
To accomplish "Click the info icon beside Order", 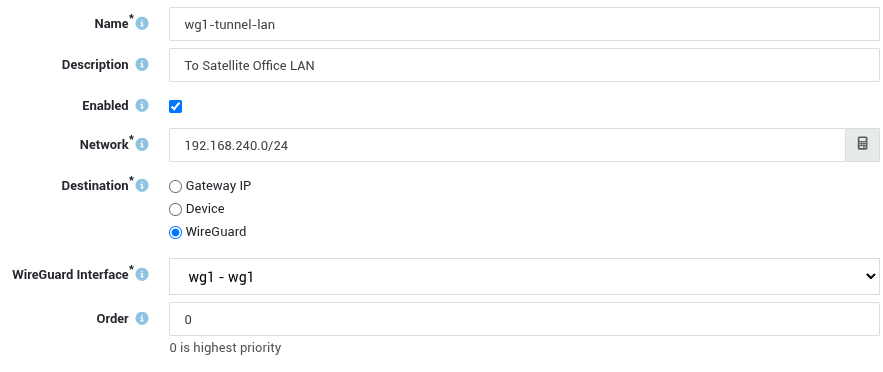I will point(142,319).
